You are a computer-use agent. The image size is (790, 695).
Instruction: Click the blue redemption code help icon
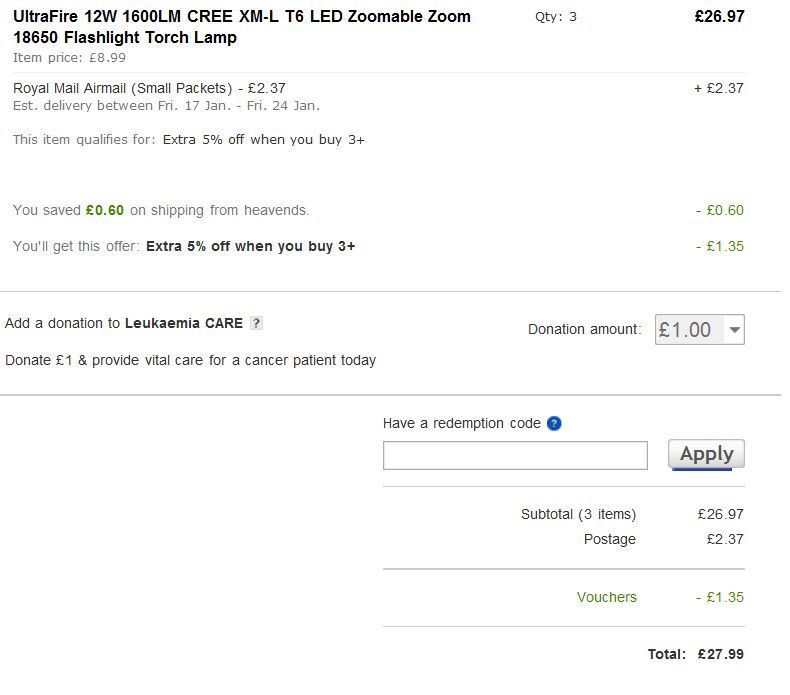[555, 423]
